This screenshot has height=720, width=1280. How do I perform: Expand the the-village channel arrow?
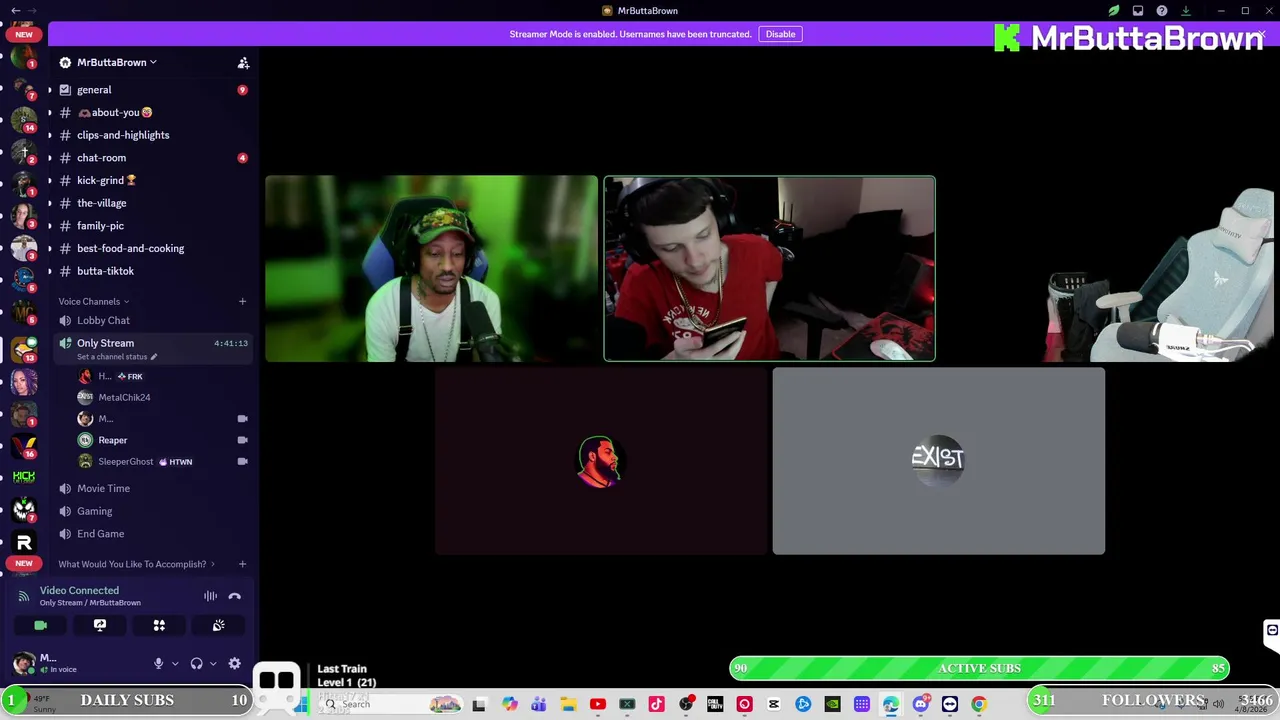coord(49,203)
